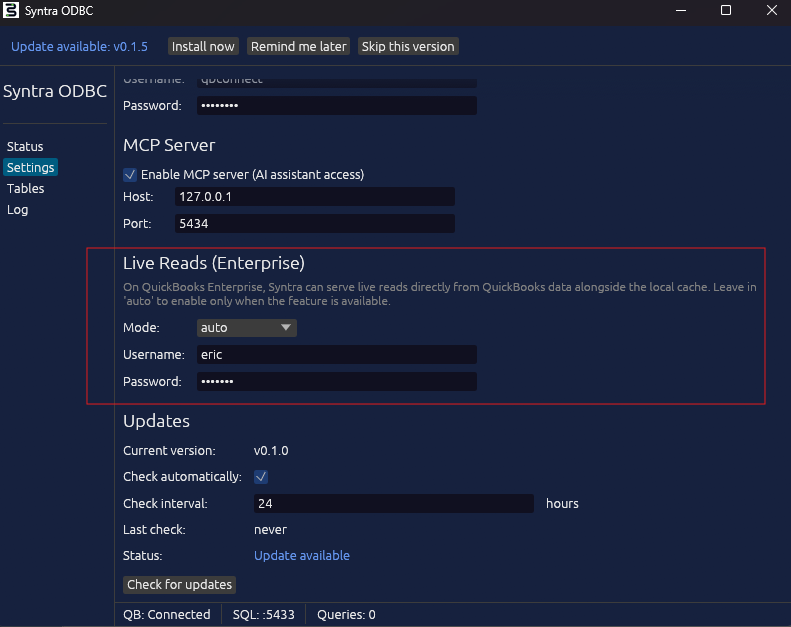Open the Live Reads Mode dropdown
Image resolution: width=791 pixels, height=627 pixels.
pyautogui.click(x=247, y=328)
